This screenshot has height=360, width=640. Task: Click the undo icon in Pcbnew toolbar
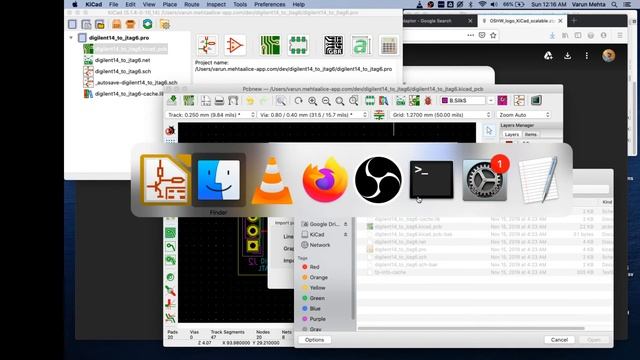pos(250,101)
